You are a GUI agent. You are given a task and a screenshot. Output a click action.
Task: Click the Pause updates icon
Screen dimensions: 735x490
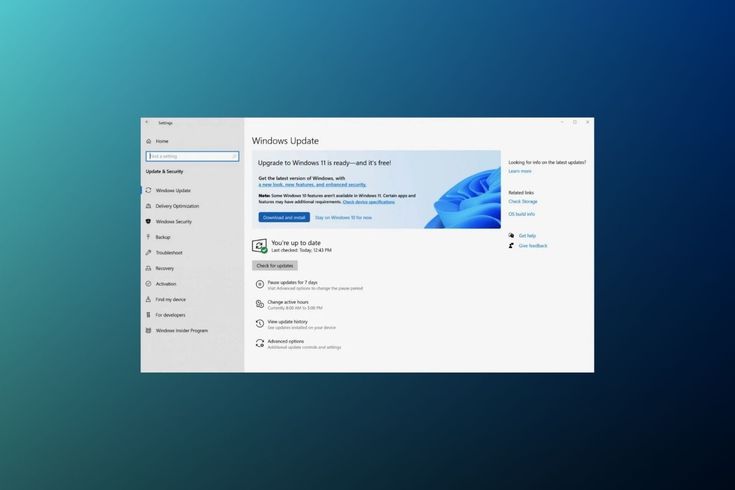point(260,284)
